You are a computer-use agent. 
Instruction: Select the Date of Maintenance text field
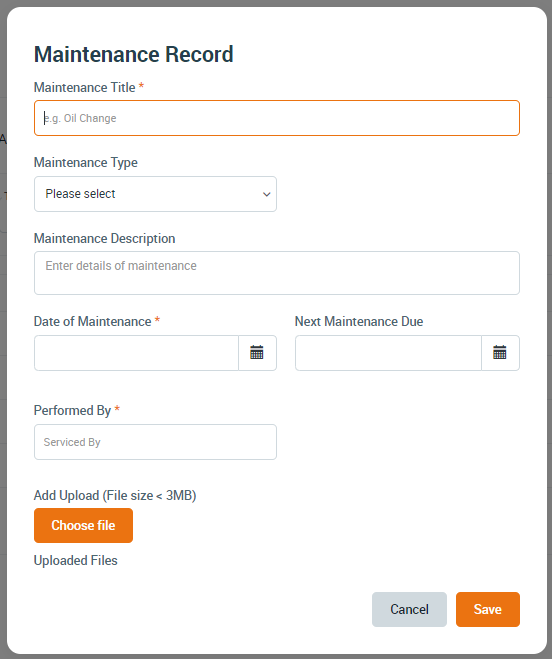pos(136,353)
